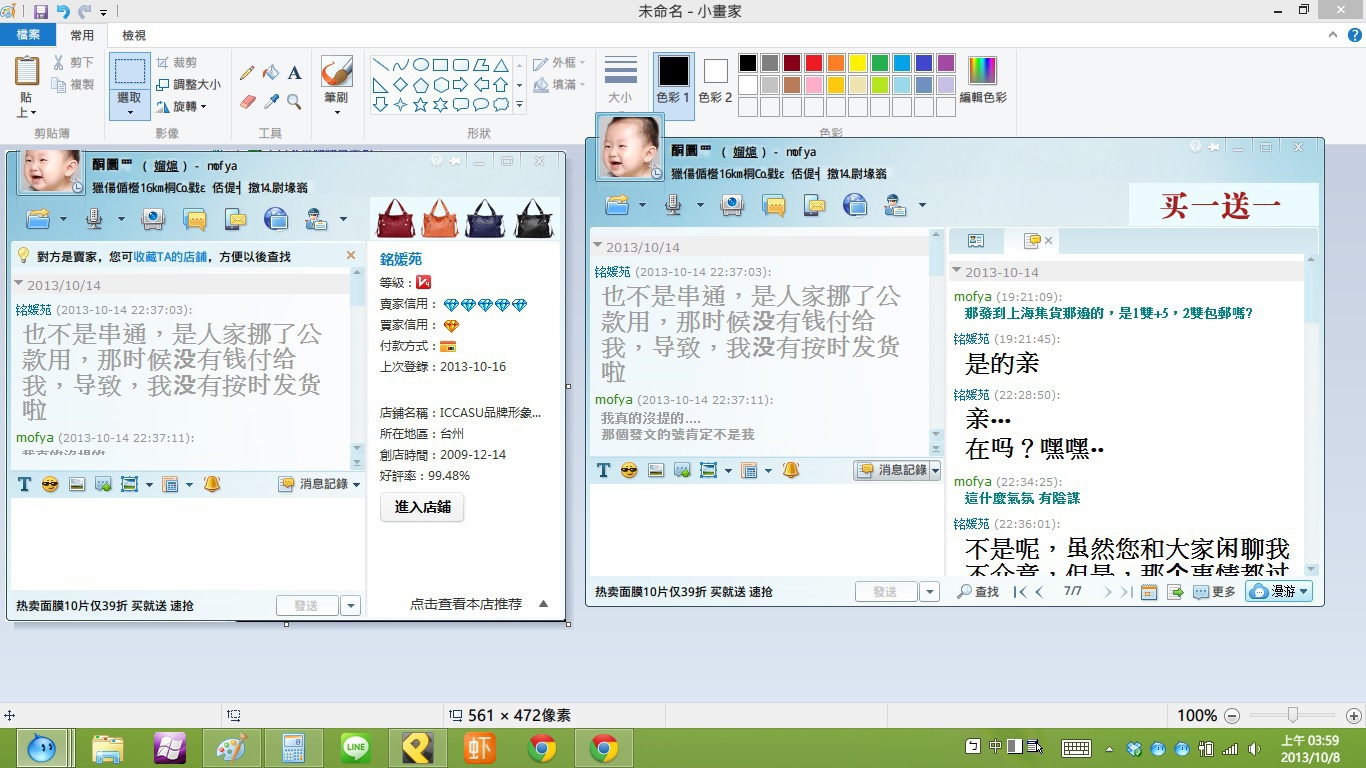1366x768 pixels.
Task: Pick the red color swatch
Action: 814,63
